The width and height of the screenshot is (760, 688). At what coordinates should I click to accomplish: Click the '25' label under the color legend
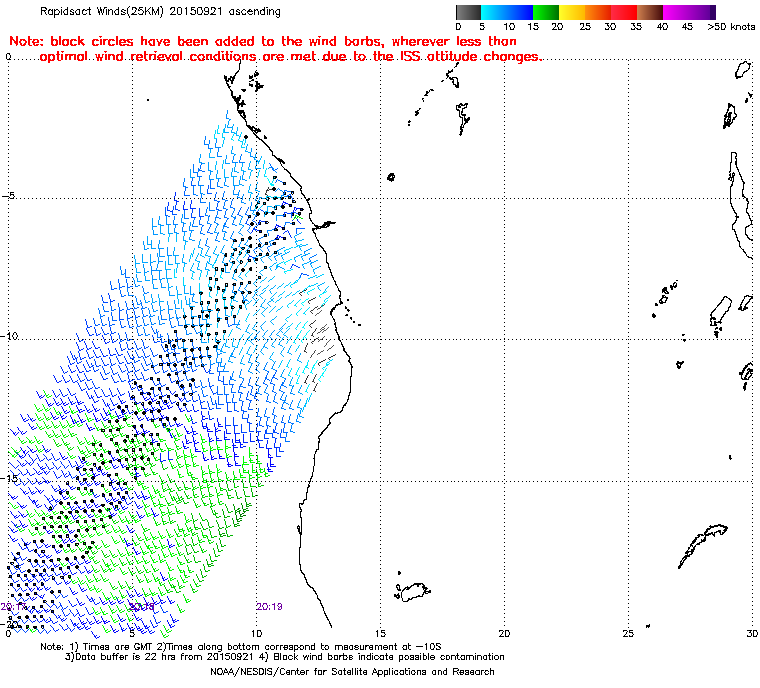click(x=585, y=27)
